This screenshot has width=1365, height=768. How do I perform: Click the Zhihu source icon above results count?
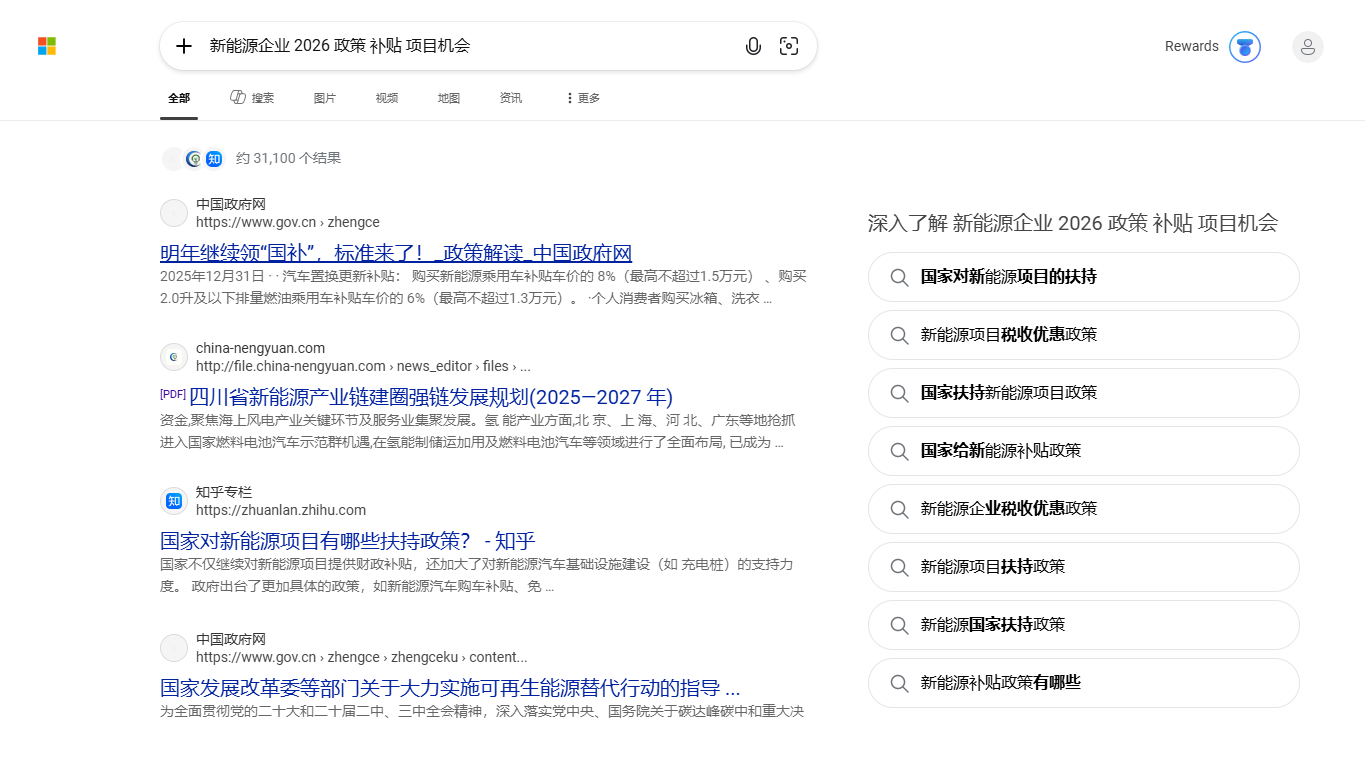(214, 158)
